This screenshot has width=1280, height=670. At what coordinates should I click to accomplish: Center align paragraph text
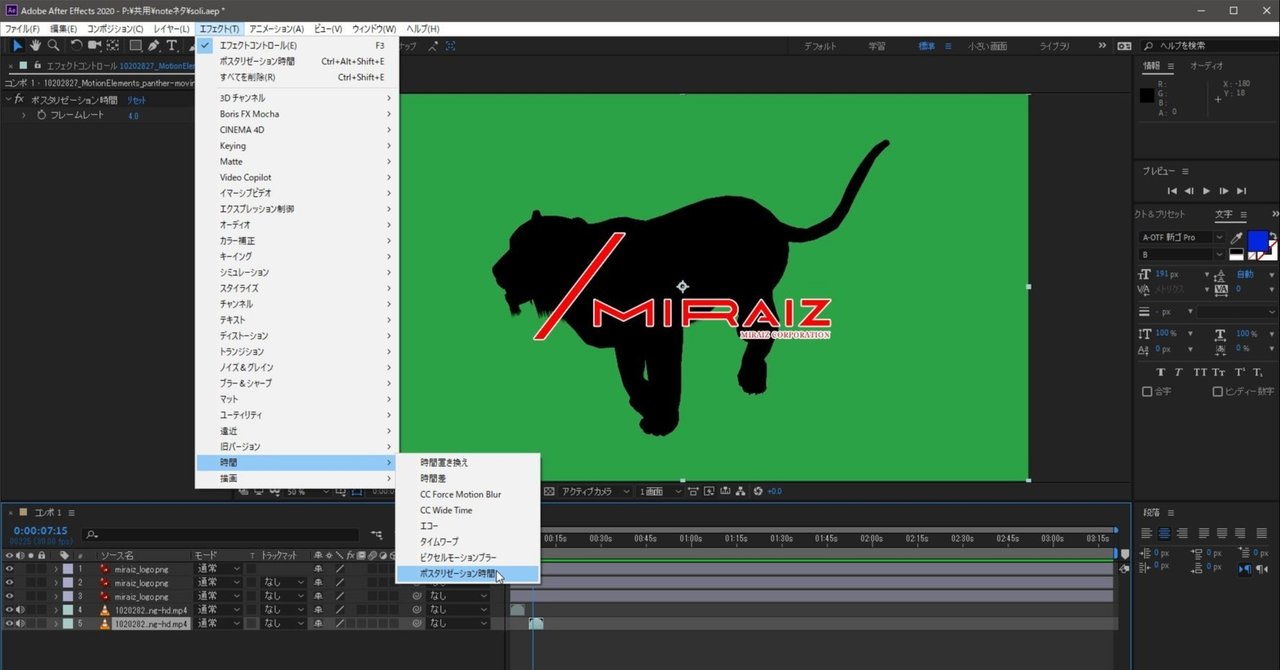1165,533
